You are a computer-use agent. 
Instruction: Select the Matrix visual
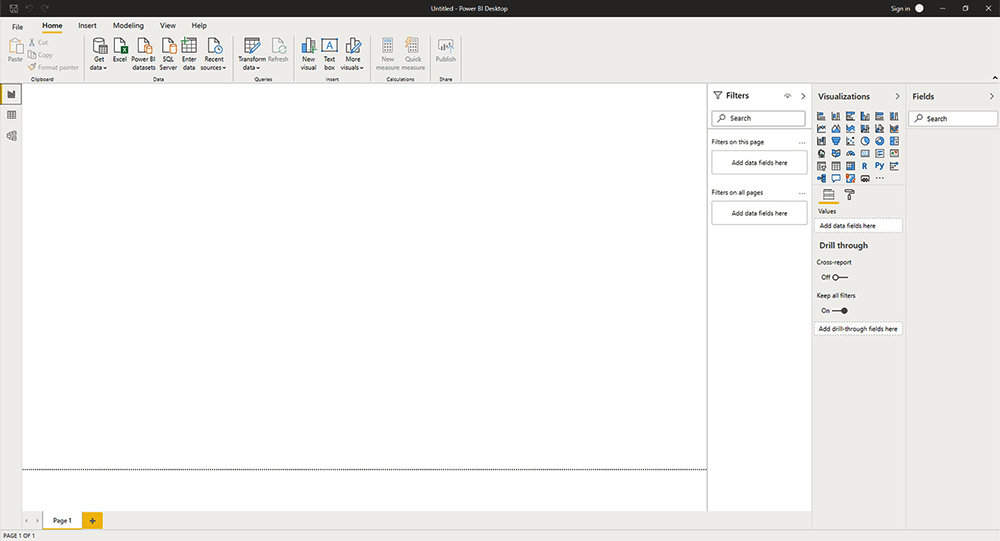(x=850, y=166)
